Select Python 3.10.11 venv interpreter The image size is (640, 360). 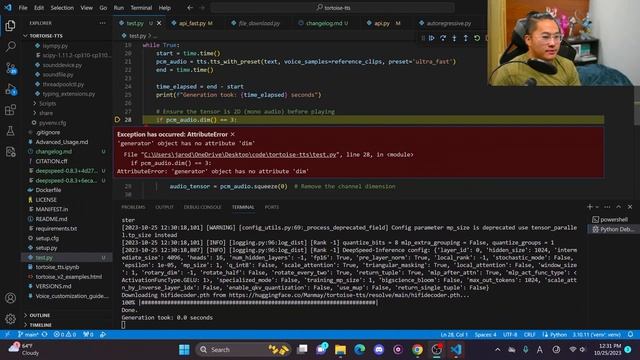[596, 334]
